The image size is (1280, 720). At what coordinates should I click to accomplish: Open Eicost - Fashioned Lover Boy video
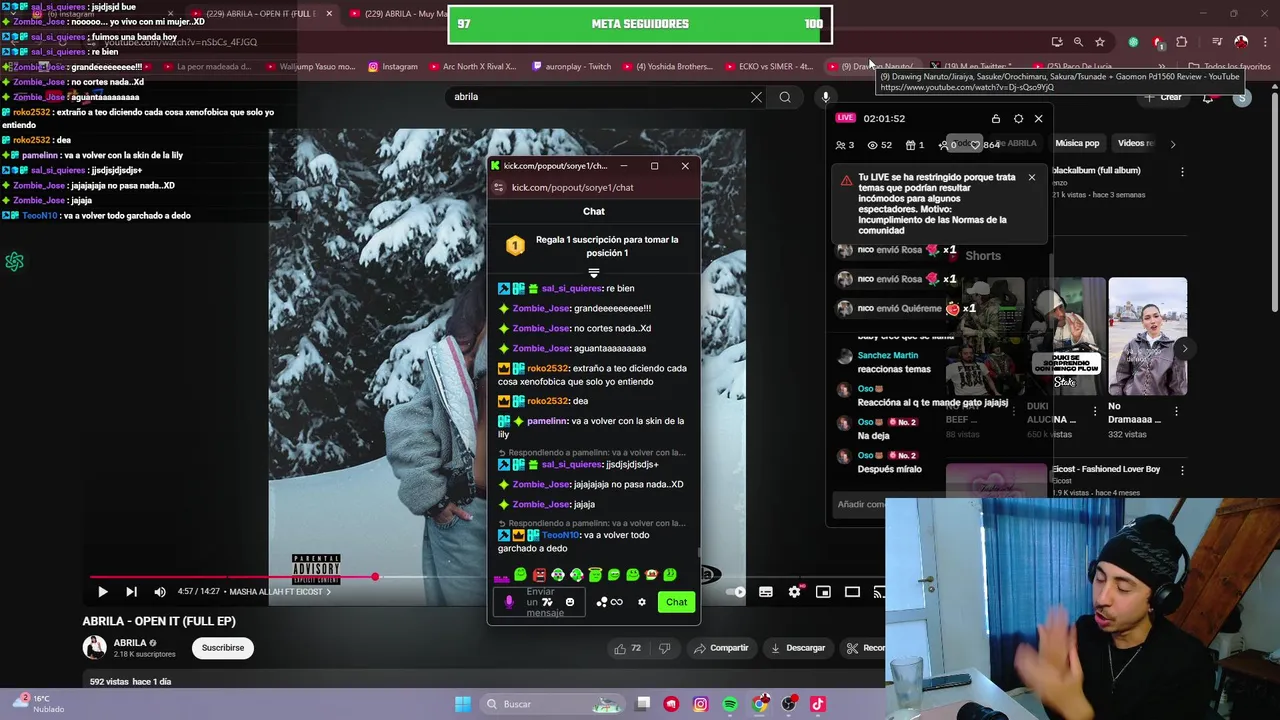(1105, 469)
